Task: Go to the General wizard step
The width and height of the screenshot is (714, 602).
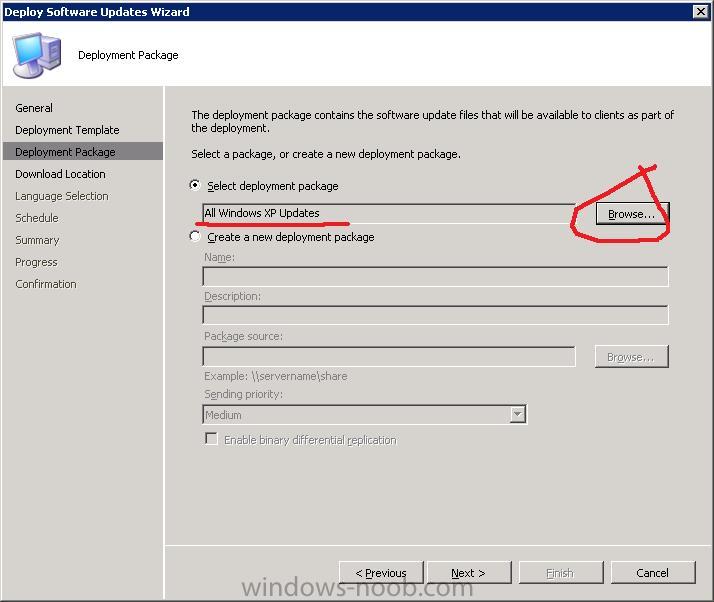Action: [x=34, y=108]
